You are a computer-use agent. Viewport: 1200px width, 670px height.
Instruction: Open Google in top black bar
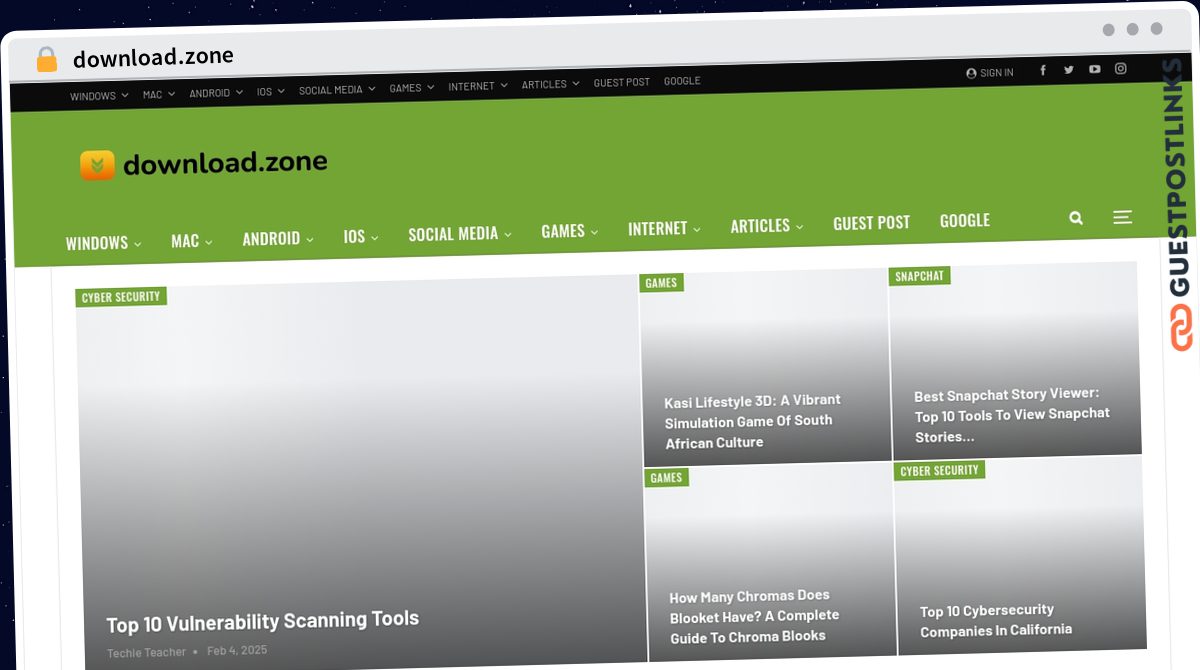pyautogui.click(x=682, y=81)
